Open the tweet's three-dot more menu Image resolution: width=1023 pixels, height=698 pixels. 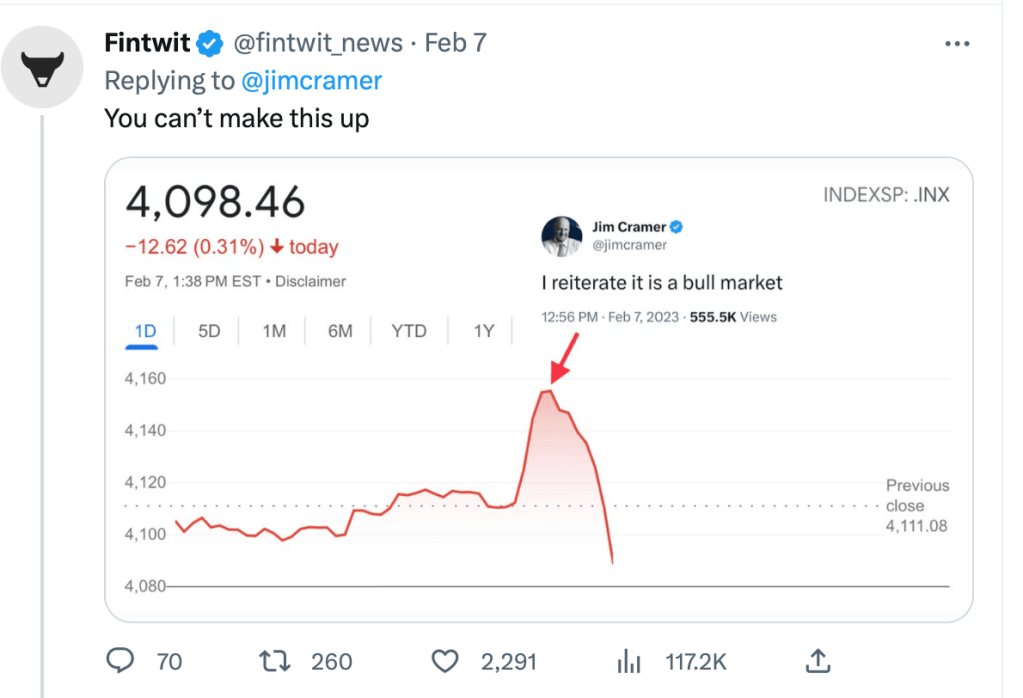click(957, 44)
